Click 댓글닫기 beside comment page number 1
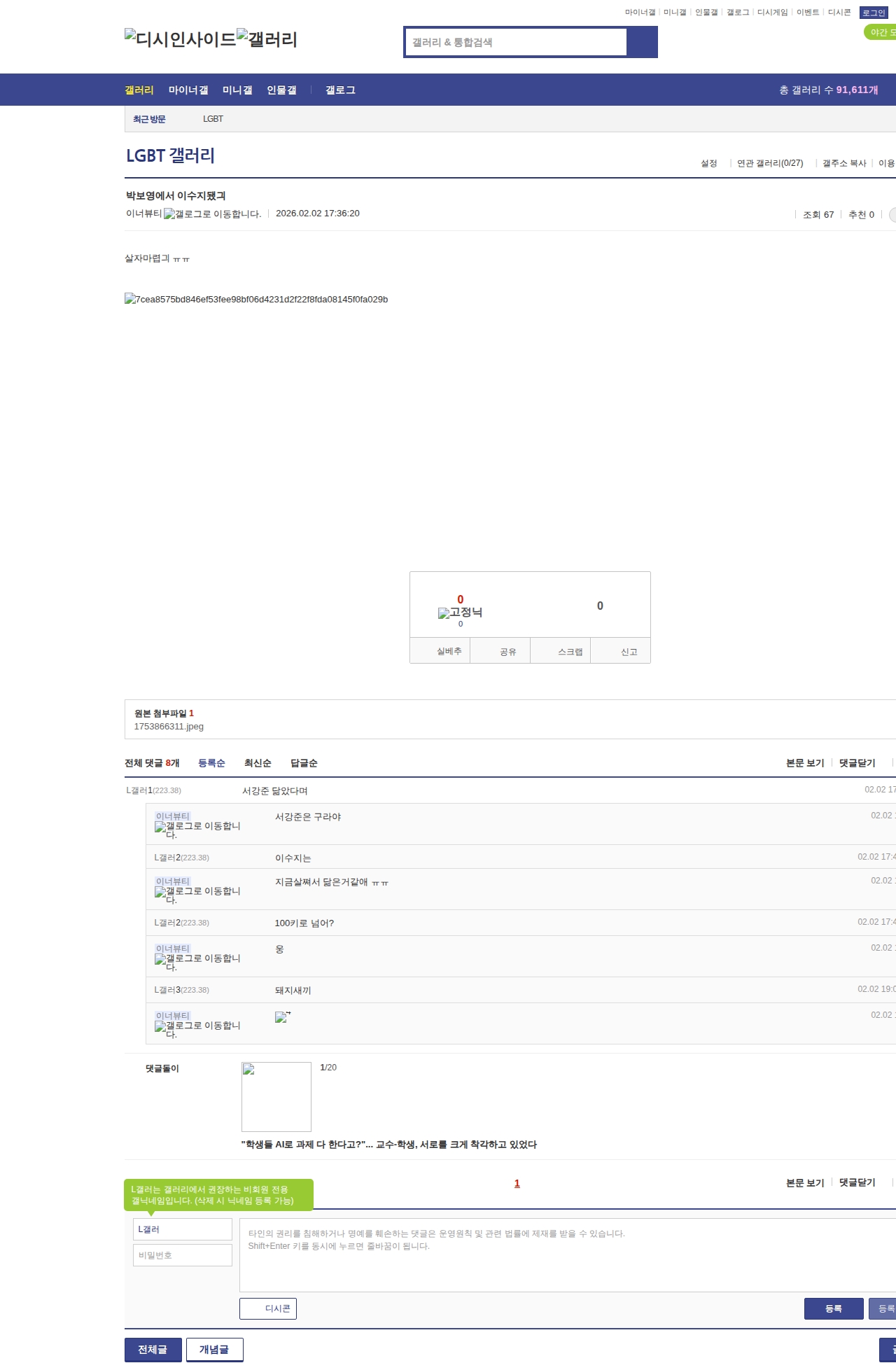896x1370 pixels. (857, 1182)
